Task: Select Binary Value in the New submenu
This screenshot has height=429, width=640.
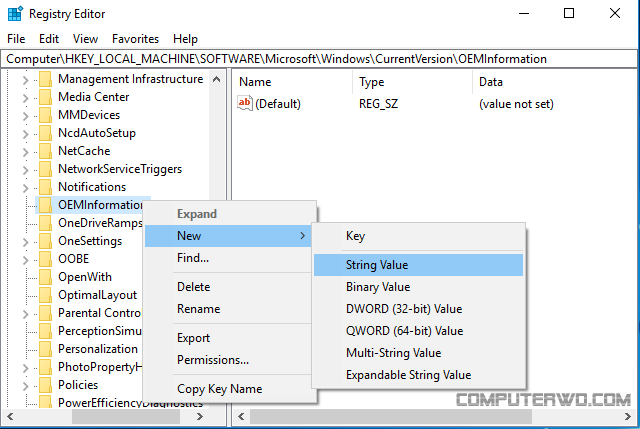Action: pos(418,287)
